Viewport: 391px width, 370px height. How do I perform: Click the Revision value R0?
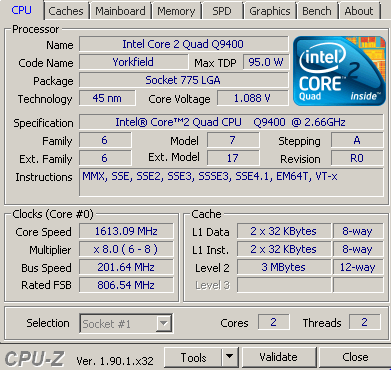point(357,158)
